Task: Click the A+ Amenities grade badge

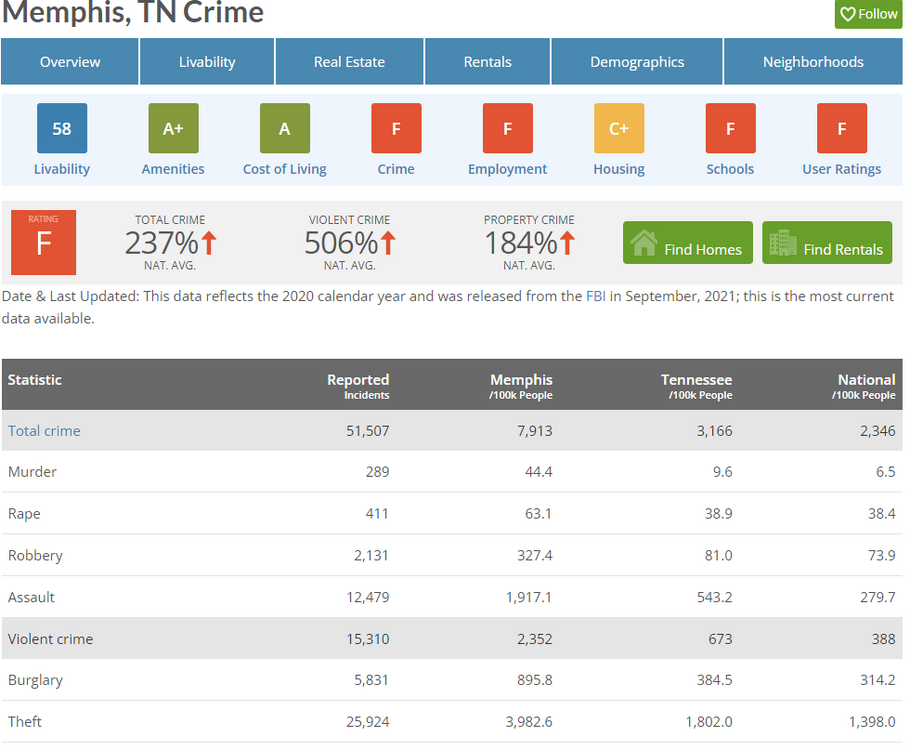Action: point(173,129)
